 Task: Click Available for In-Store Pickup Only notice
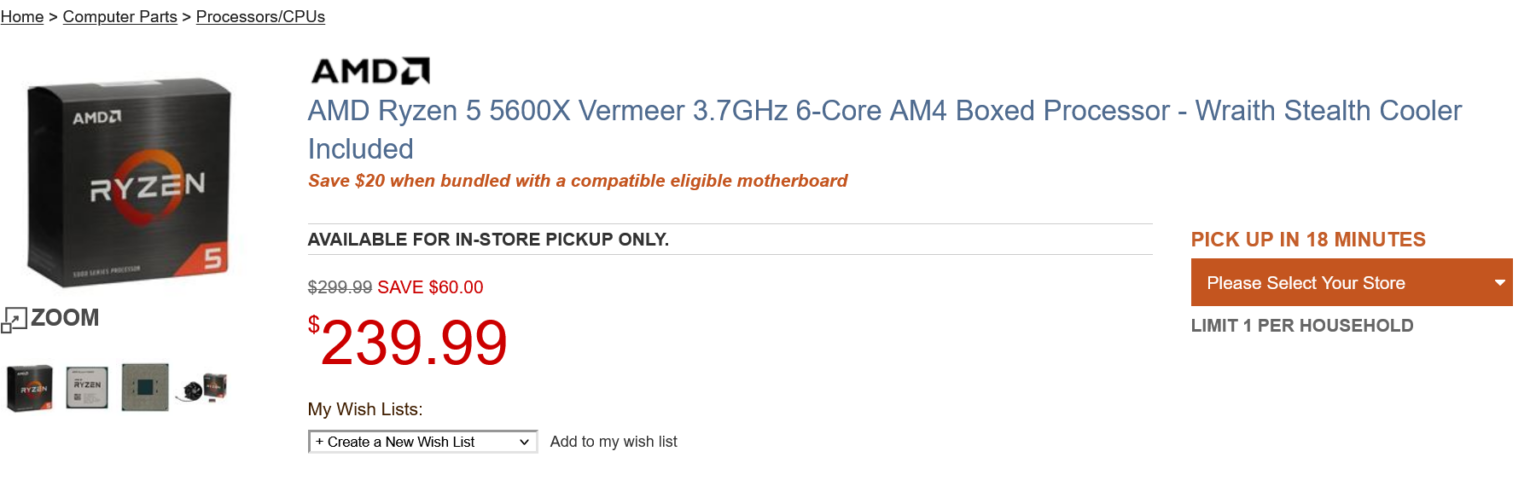[488, 239]
